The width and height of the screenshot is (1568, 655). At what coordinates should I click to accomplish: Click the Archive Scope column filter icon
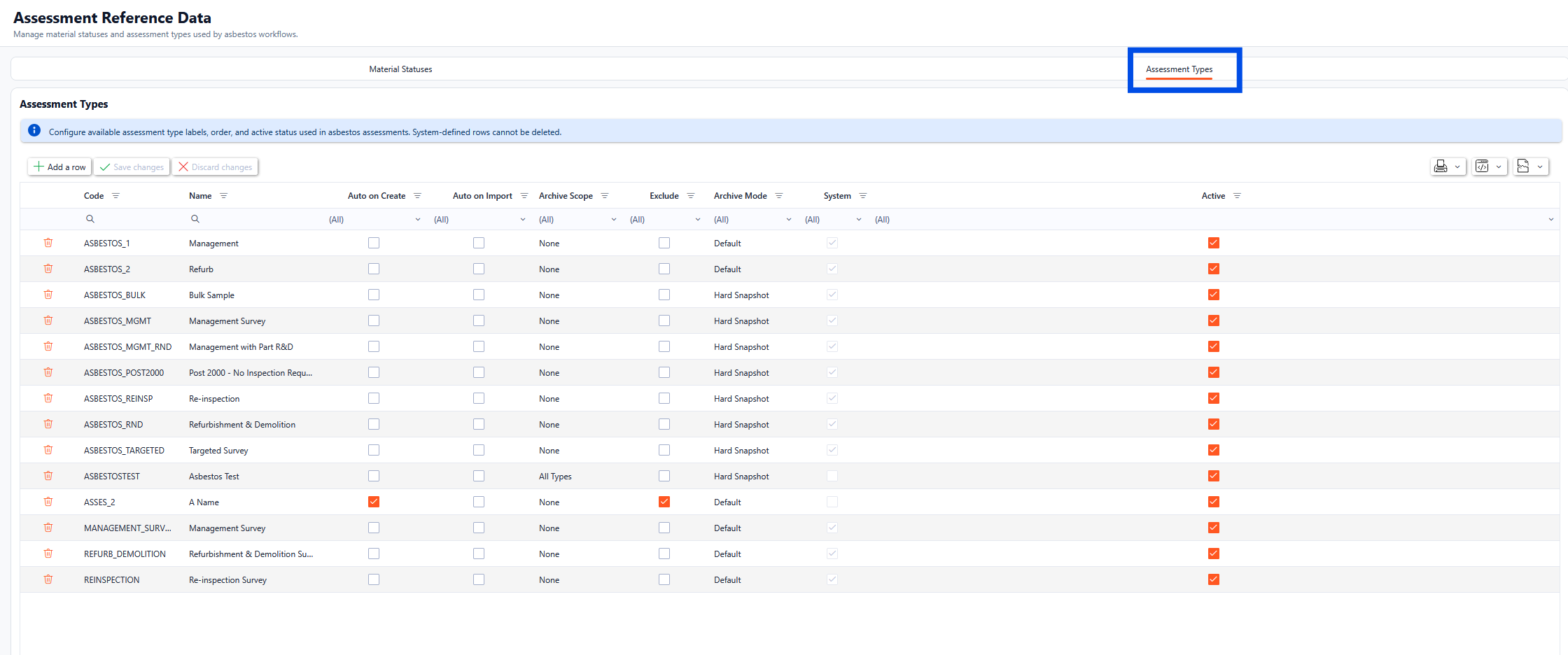tap(605, 196)
